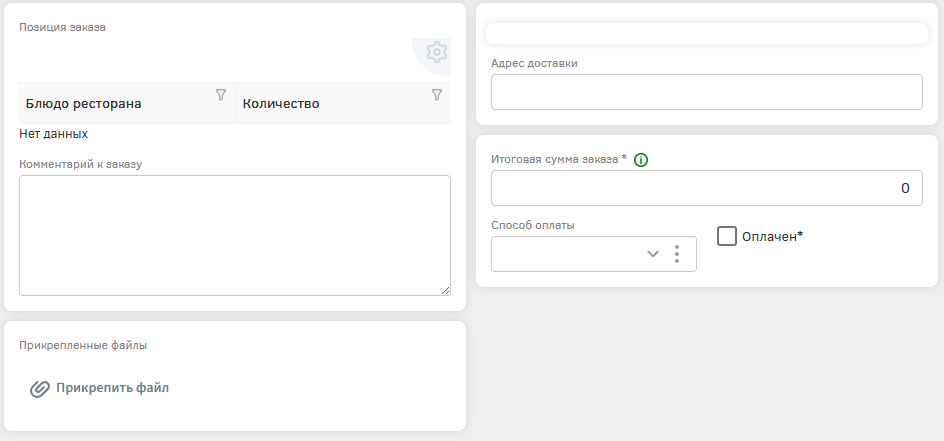Click the Адрес доставки input field
The height and width of the screenshot is (441, 944).
pyautogui.click(x=706, y=92)
